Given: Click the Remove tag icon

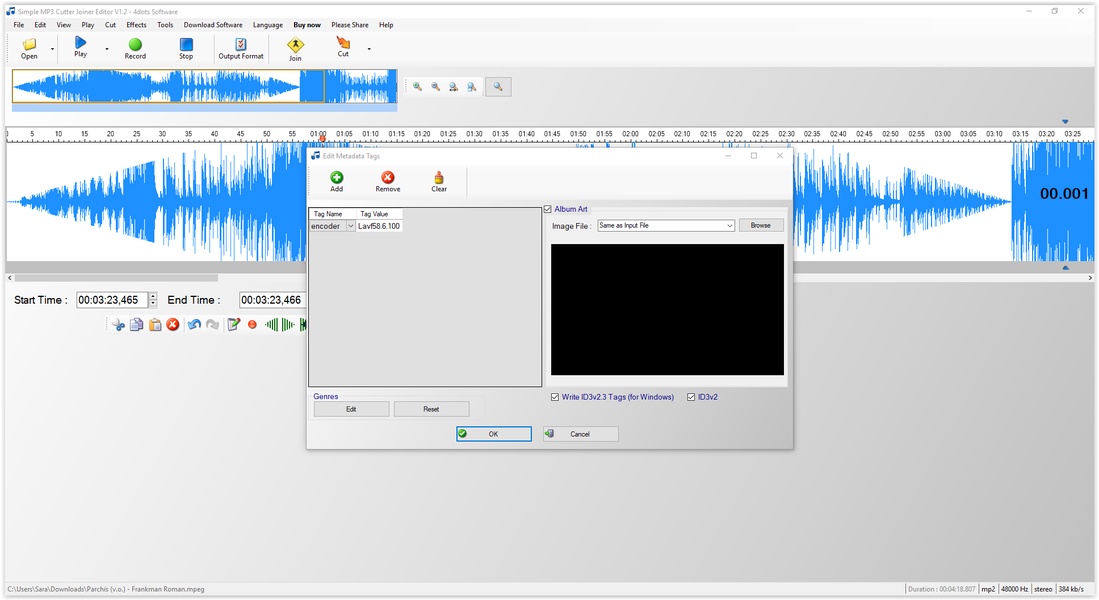Looking at the screenshot, I should click(388, 178).
